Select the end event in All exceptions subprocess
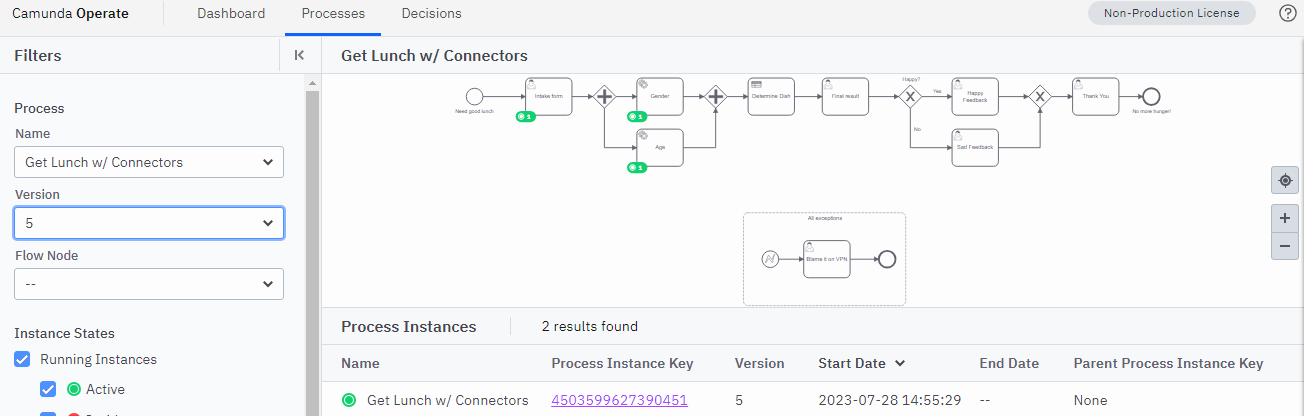 pos(886,258)
